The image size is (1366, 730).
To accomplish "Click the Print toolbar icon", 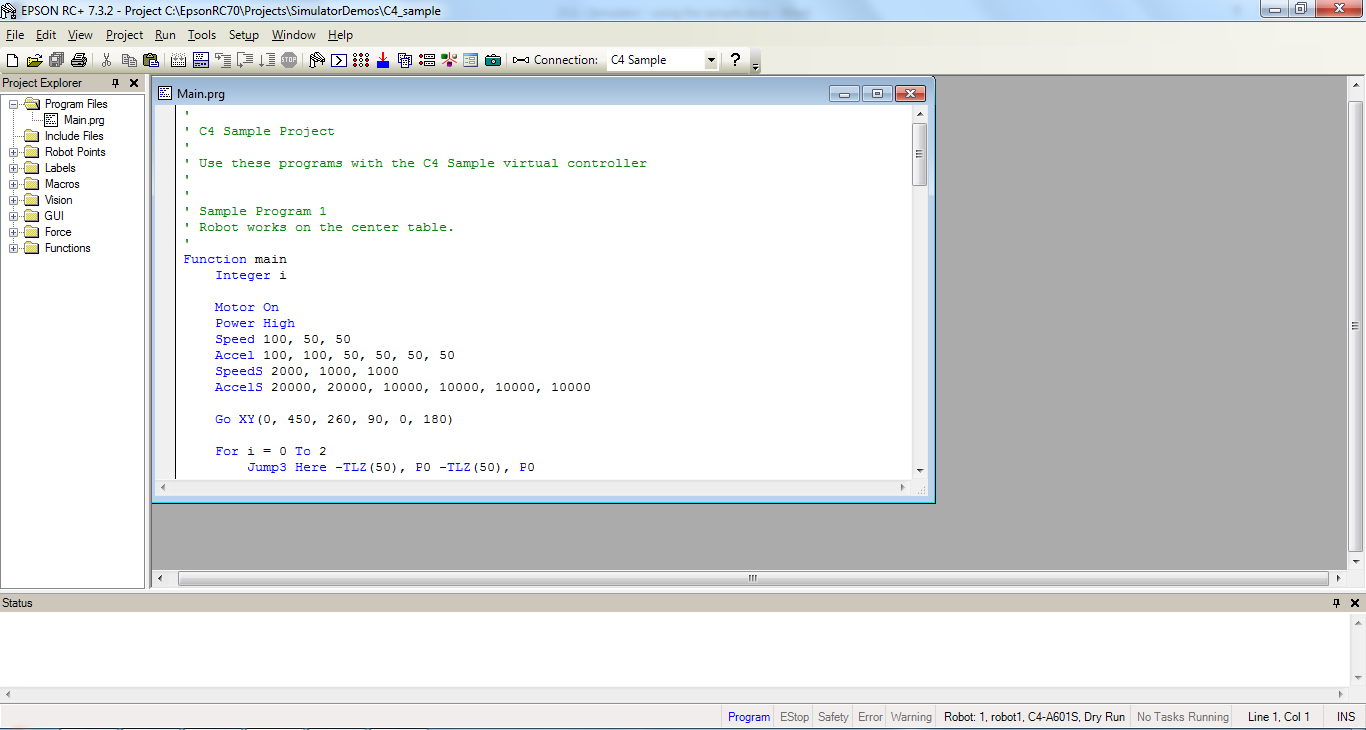I will pos(77,60).
